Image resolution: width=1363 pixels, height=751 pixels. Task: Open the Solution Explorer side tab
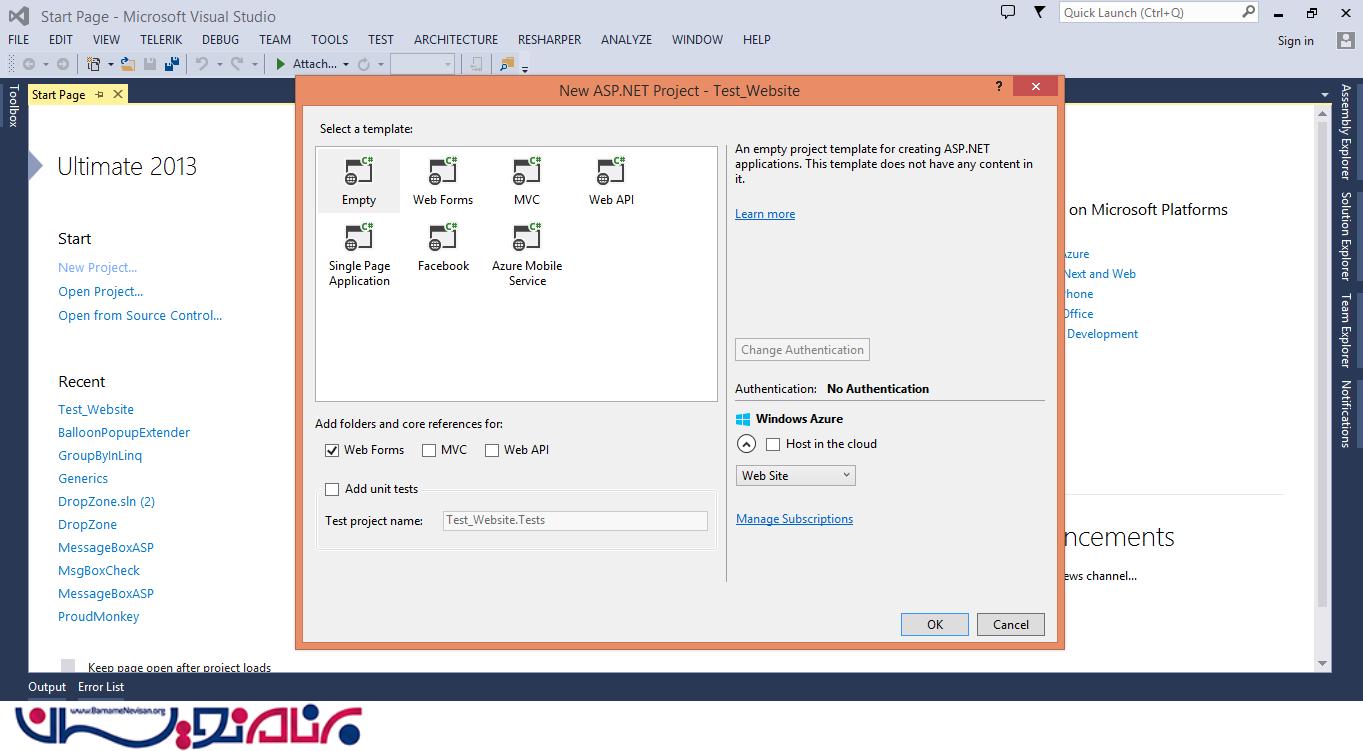1346,236
